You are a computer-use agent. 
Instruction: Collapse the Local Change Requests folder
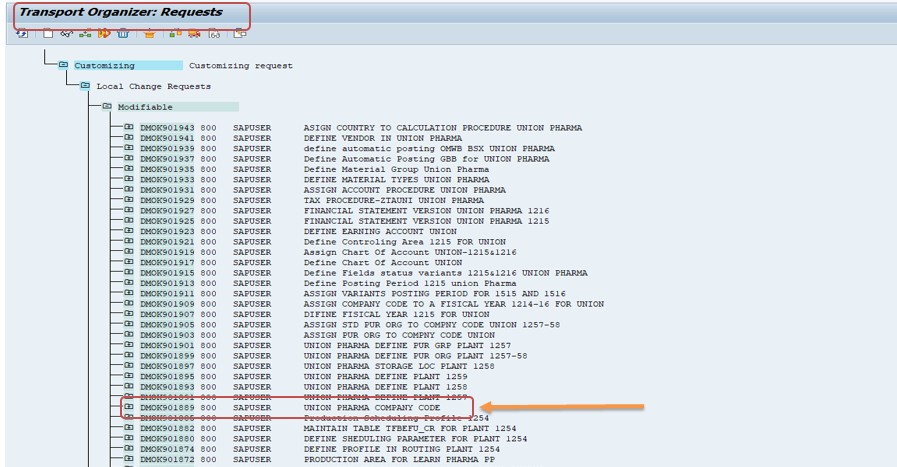pyautogui.click(x=85, y=86)
